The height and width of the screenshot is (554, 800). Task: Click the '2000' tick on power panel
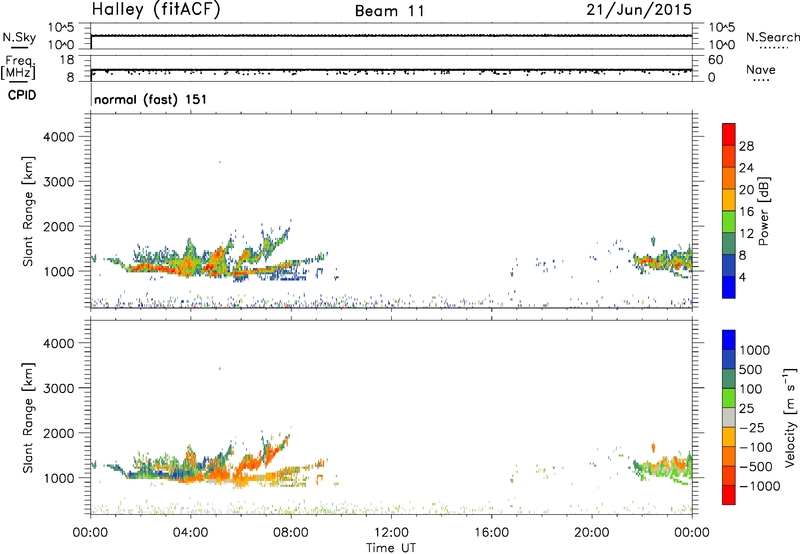tap(58, 226)
